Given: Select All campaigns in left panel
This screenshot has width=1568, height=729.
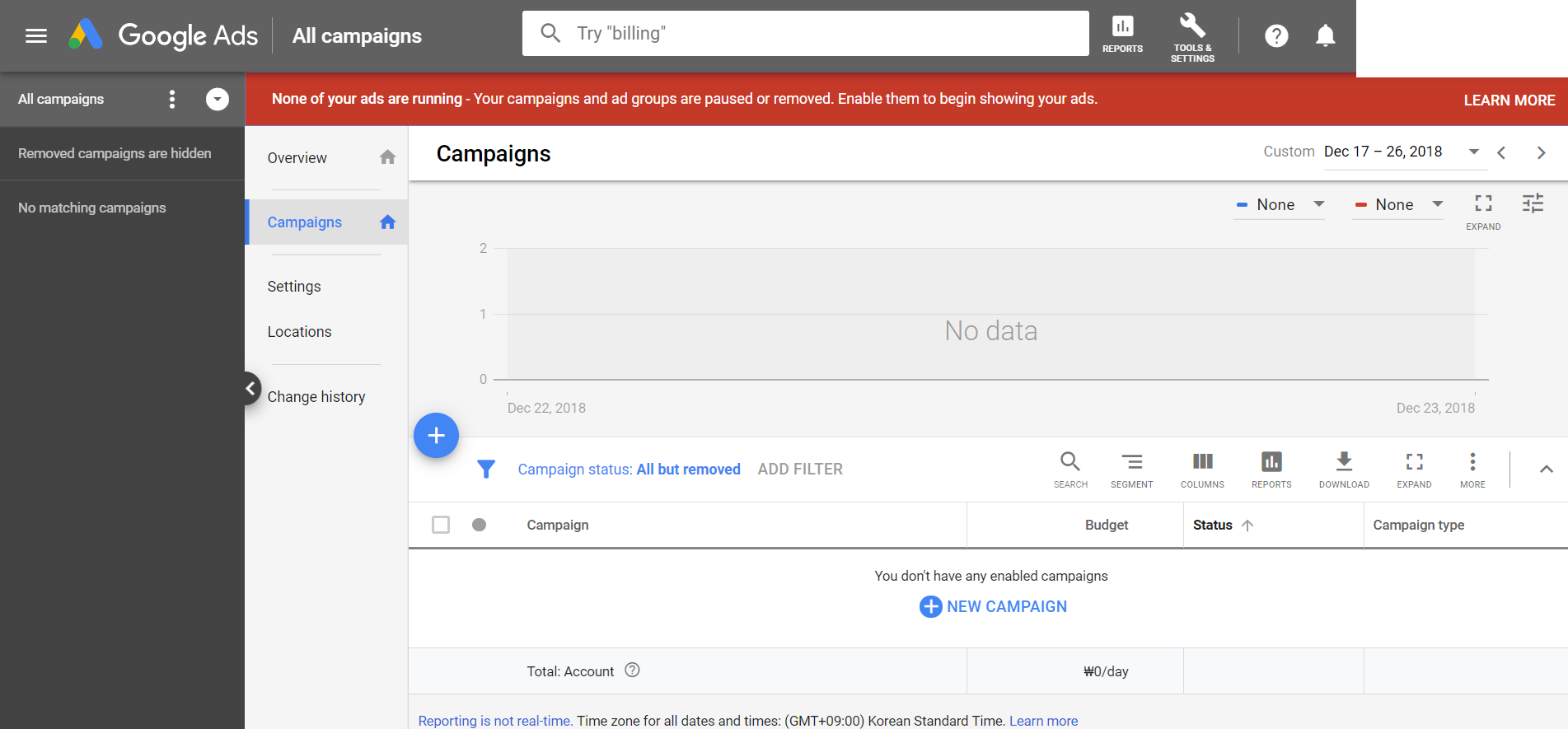Looking at the screenshot, I should tap(61, 99).
